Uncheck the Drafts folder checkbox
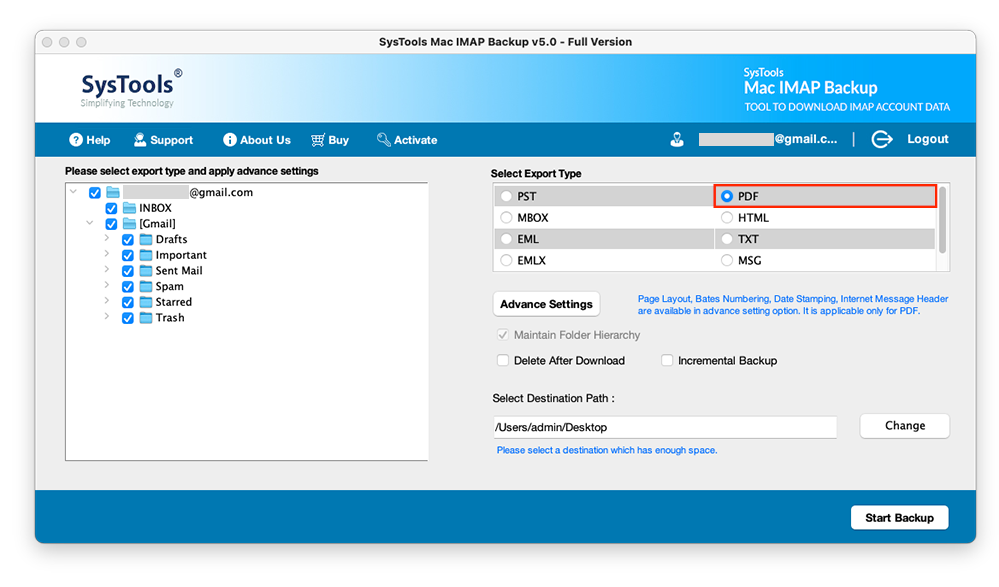The image size is (999, 587). 128,240
